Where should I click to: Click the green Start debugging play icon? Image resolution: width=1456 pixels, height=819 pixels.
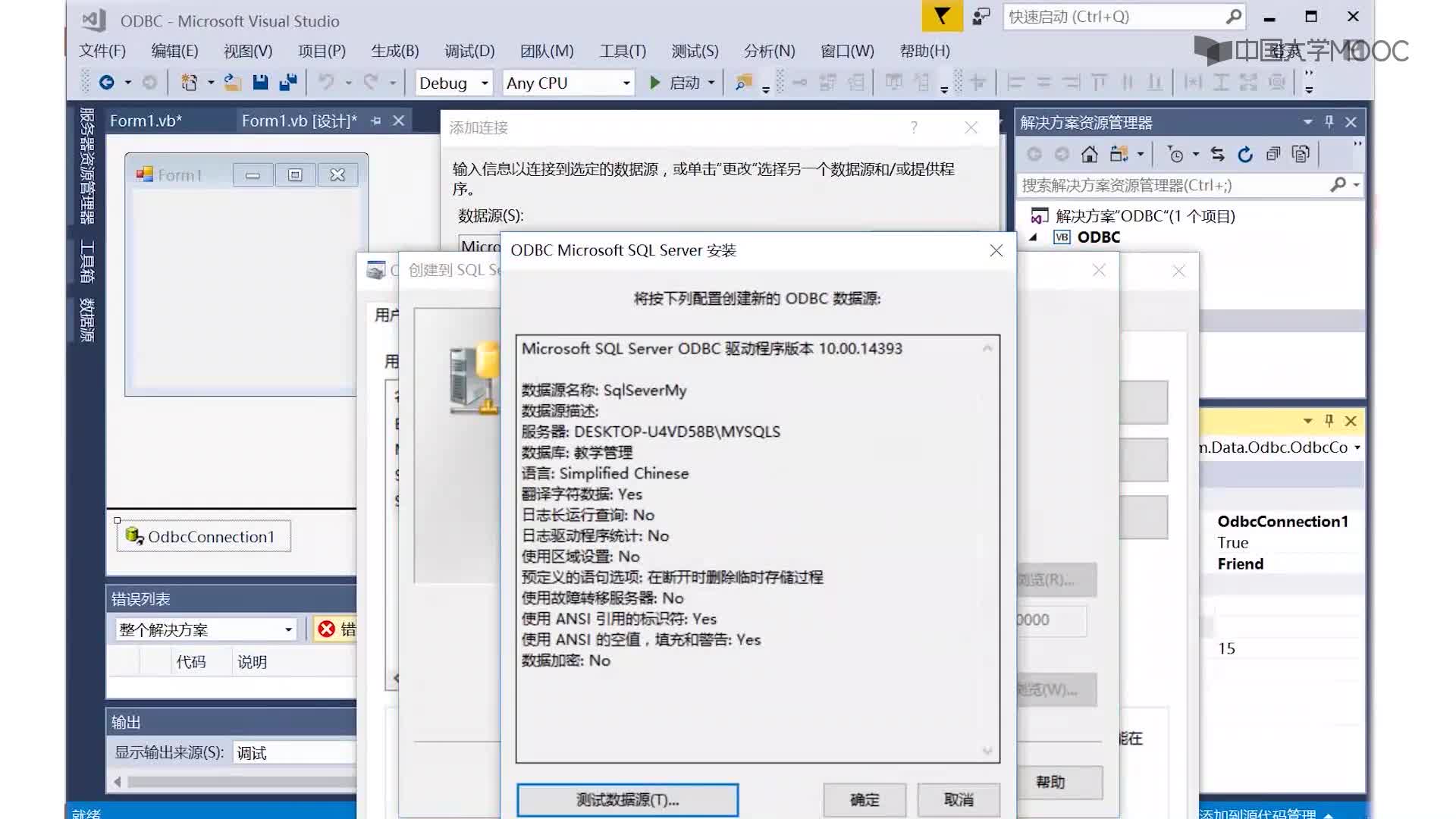coord(655,83)
